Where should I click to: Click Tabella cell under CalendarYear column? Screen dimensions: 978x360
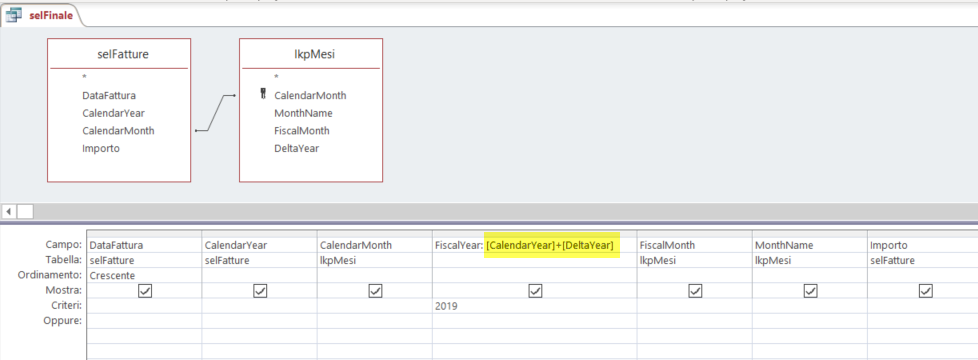[x=259, y=260]
